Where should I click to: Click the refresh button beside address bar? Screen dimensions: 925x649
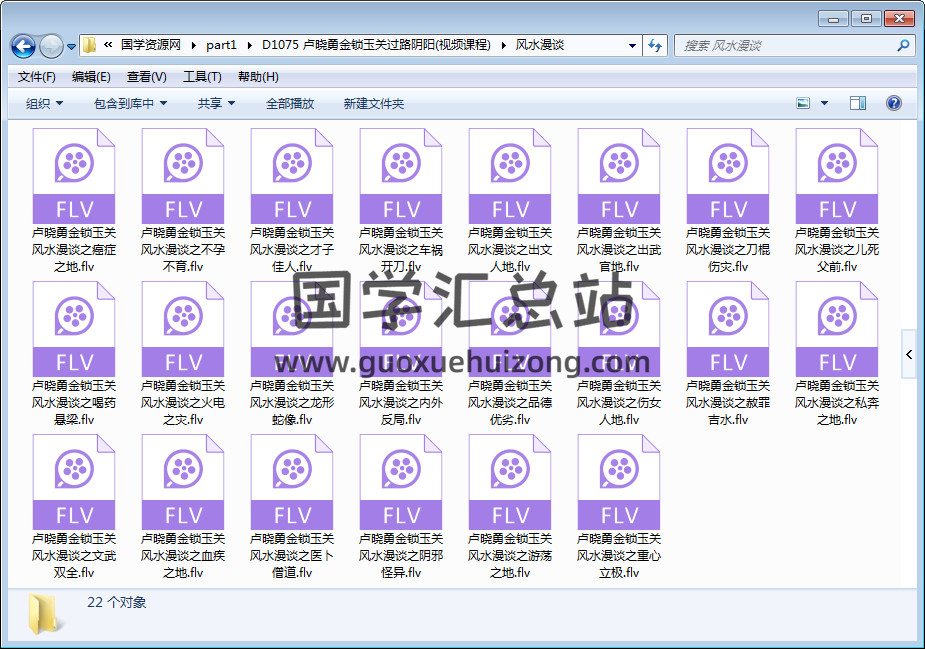(x=655, y=45)
